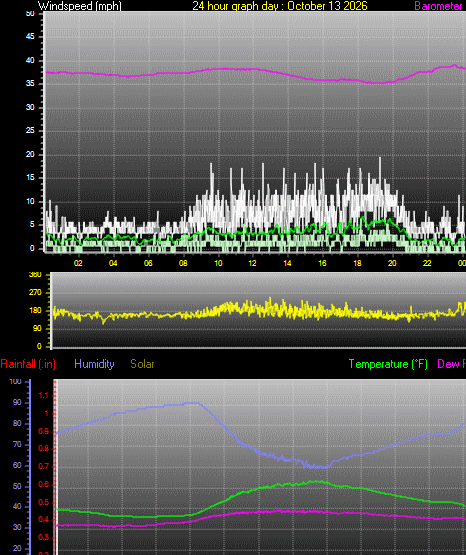Image resolution: width=466 pixels, height=555 pixels.
Task: Click the 30 tick on windspeed axis
Action: pos(30,107)
